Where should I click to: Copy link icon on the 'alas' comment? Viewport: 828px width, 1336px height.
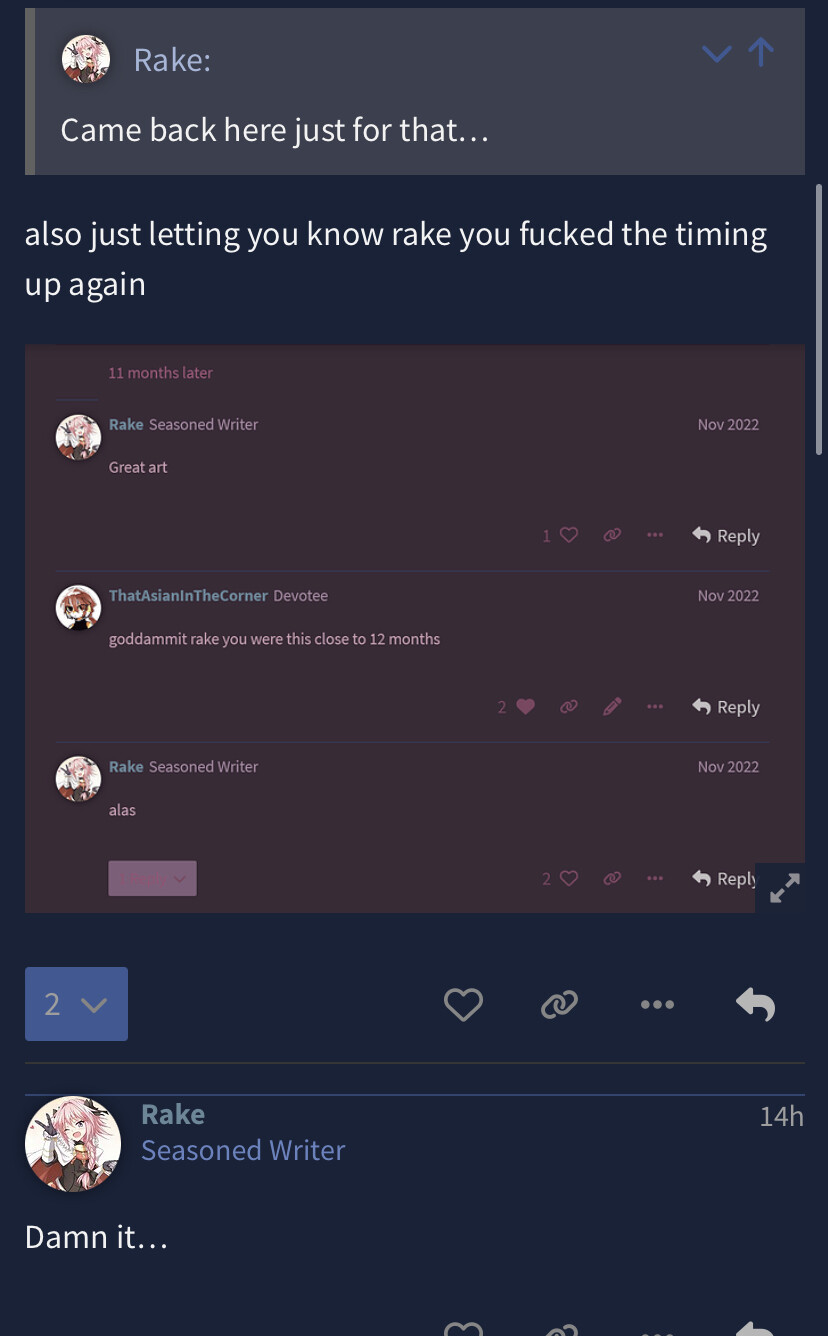pyautogui.click(x=612, y=878)
